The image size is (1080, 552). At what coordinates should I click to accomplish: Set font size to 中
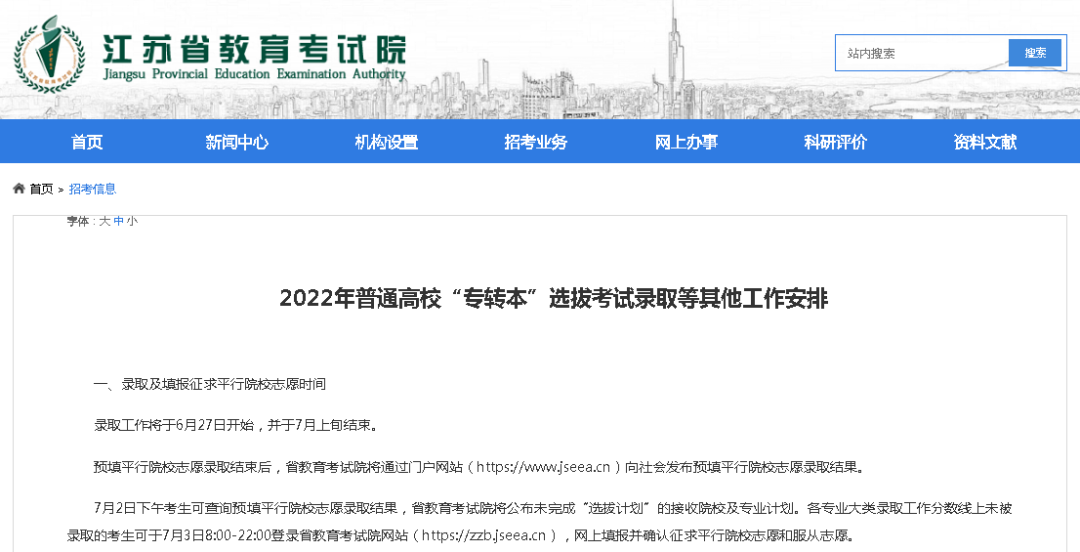[x=118, y=221]
